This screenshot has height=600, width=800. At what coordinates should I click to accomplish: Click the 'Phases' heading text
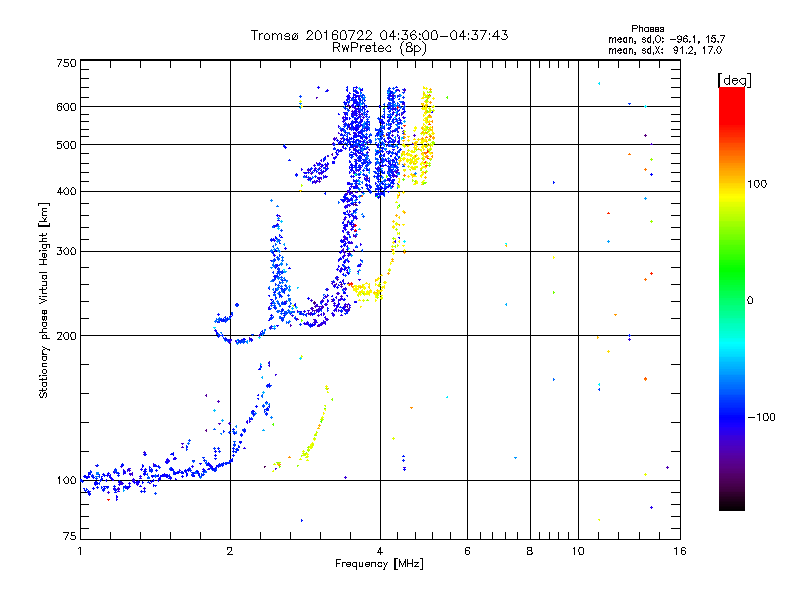(x=647, y=29)
